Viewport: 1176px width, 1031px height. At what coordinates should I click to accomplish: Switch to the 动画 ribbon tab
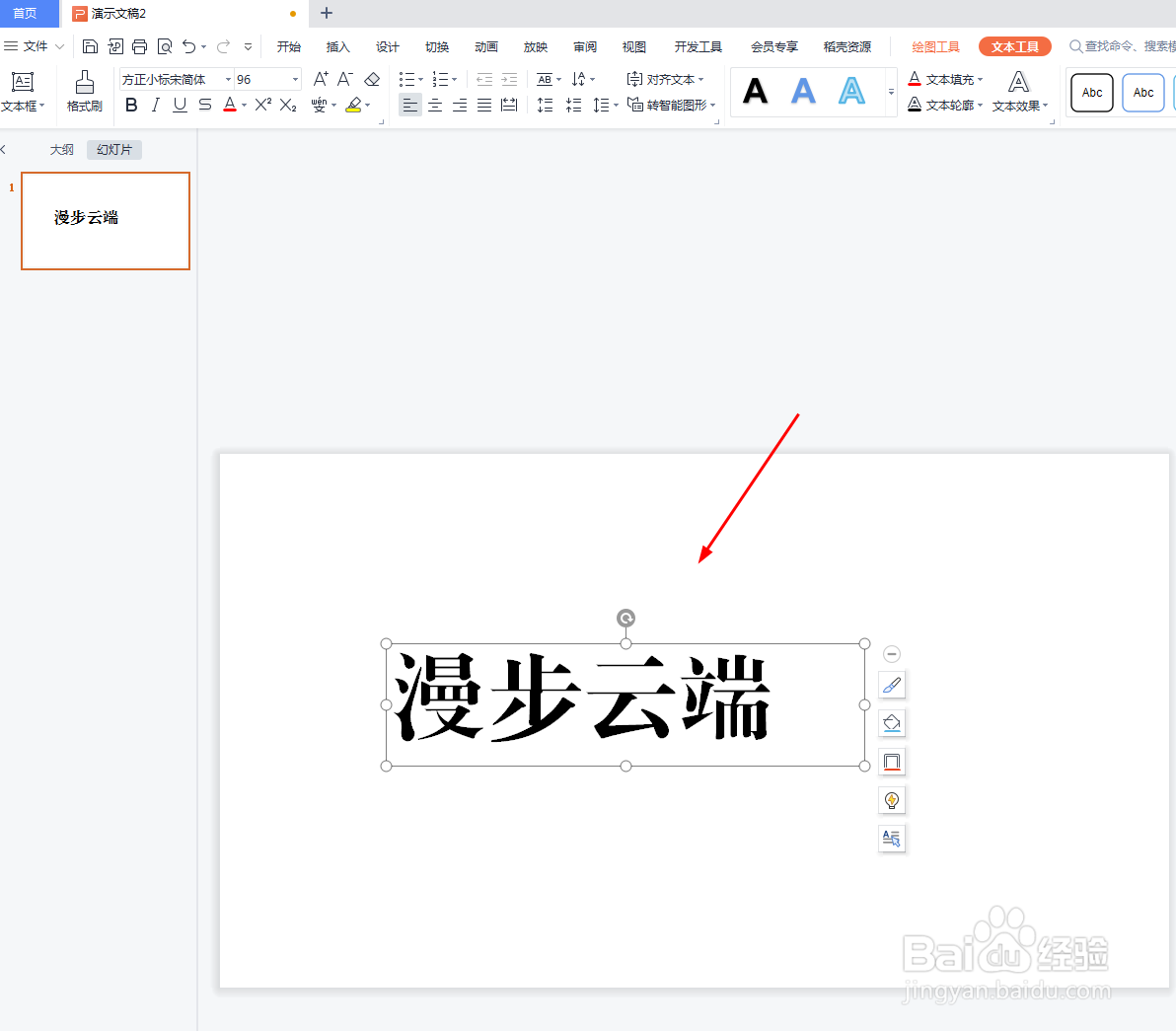tap(485, 46)
